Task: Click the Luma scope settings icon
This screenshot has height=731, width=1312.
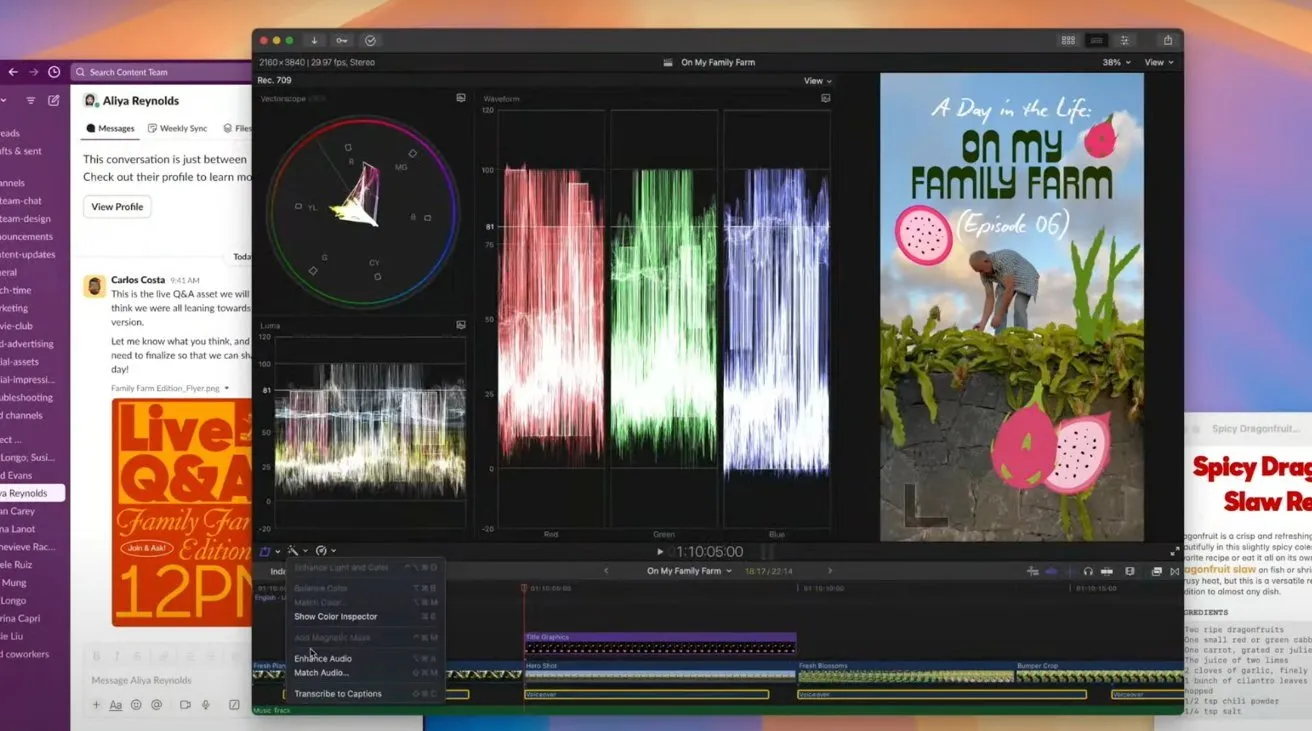Action: 461,325
